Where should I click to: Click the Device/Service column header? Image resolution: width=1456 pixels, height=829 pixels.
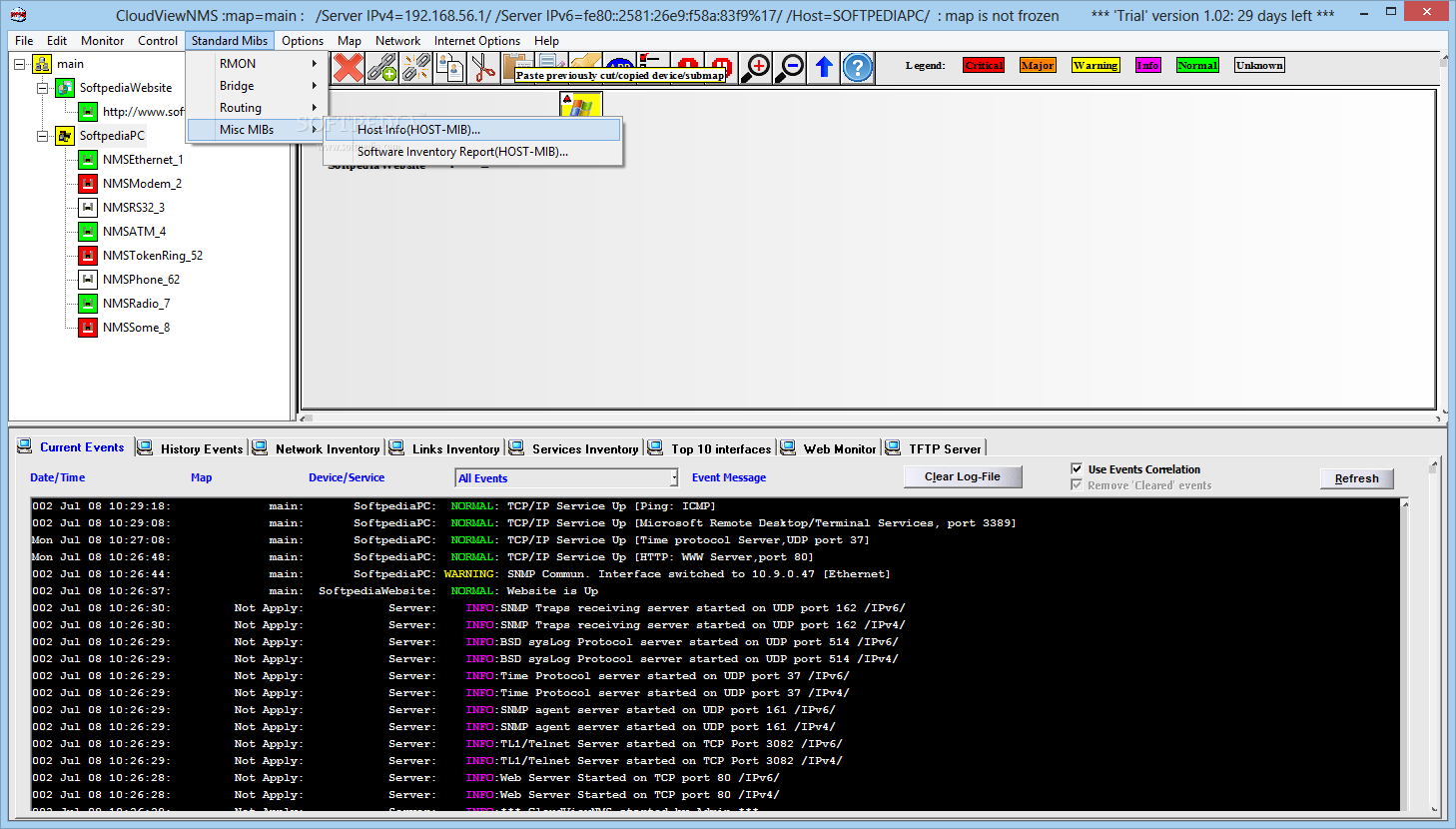coord(347,477)
